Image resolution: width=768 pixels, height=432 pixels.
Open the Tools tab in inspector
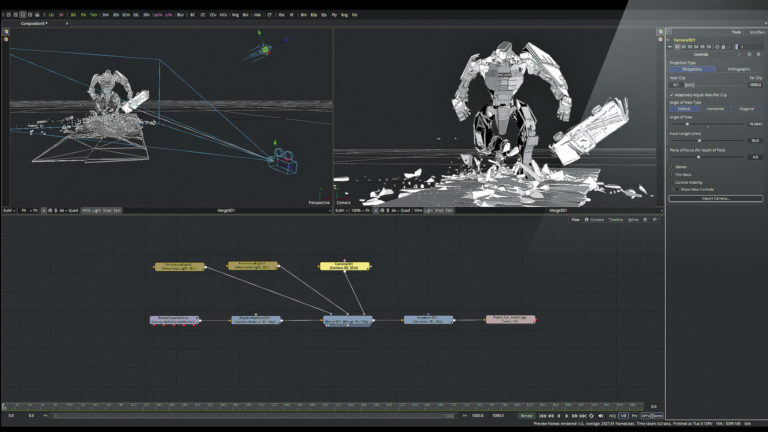[x=736, y=32]
